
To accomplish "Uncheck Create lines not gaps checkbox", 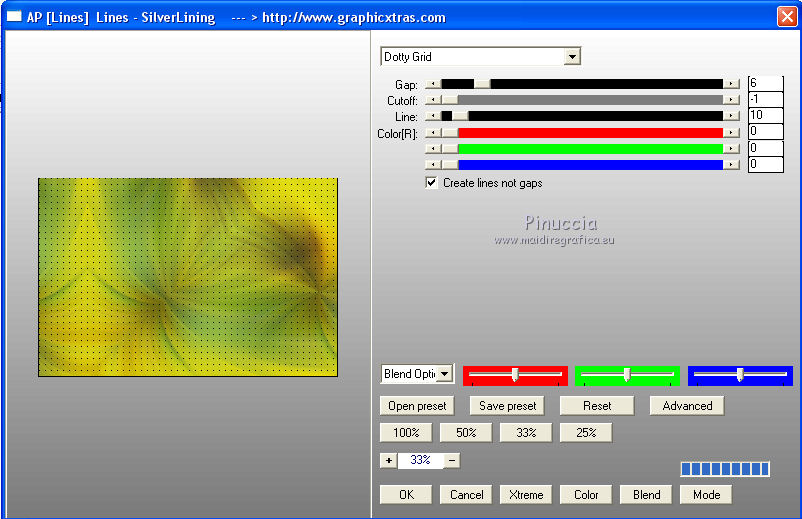I will [431, 183].
